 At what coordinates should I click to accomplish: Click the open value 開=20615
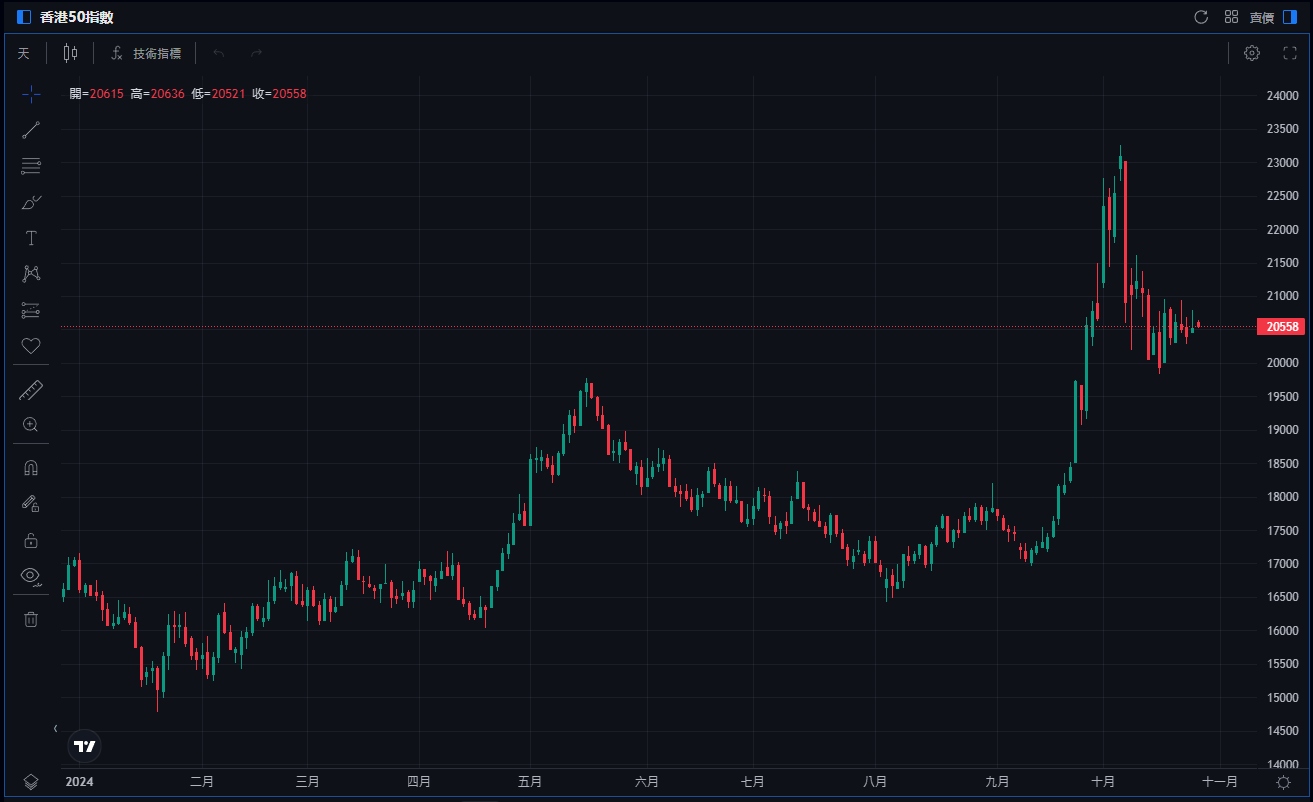pos(97,94)
